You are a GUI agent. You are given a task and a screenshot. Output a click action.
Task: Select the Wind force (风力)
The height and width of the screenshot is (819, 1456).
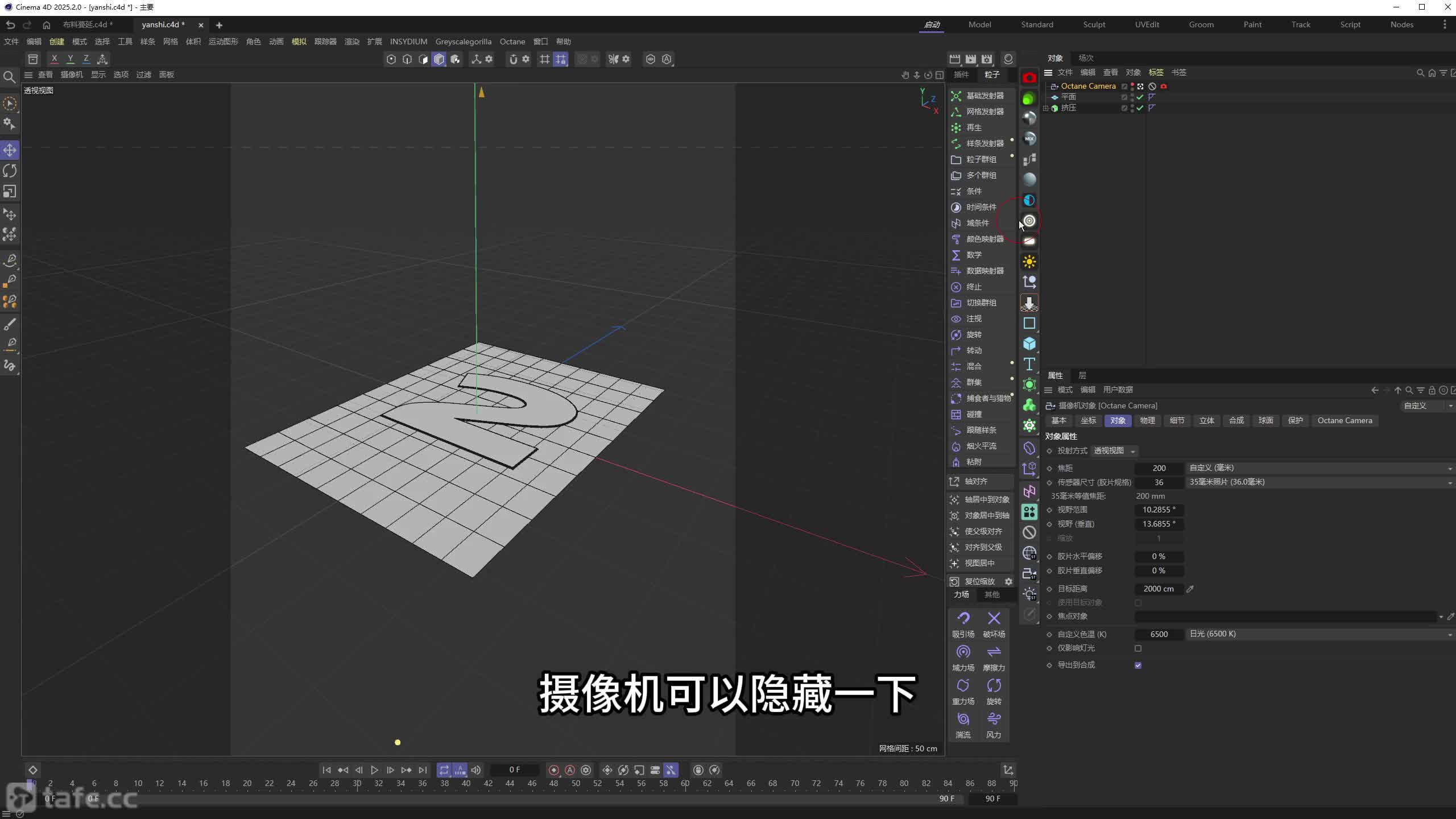[994, 725]
